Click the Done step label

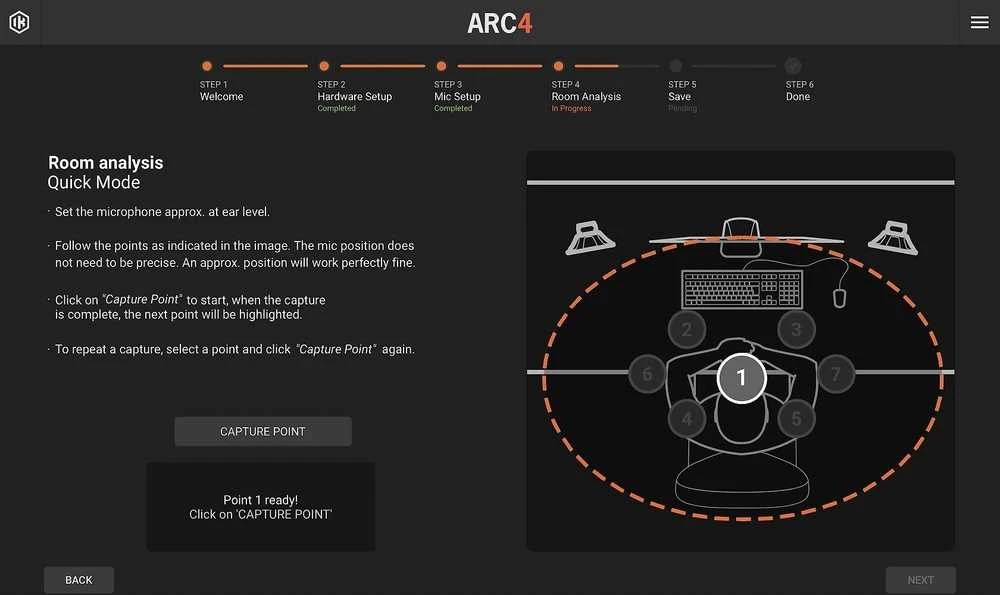point(798,96)
